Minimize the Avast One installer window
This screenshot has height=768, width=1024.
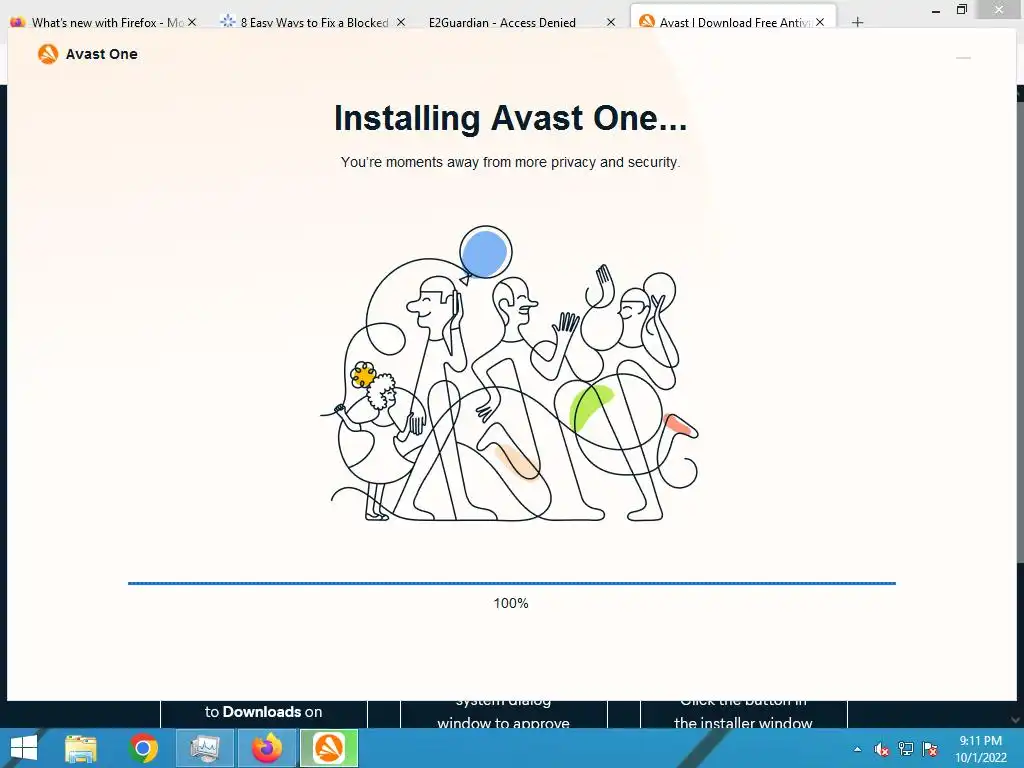[x=963, y=58]
